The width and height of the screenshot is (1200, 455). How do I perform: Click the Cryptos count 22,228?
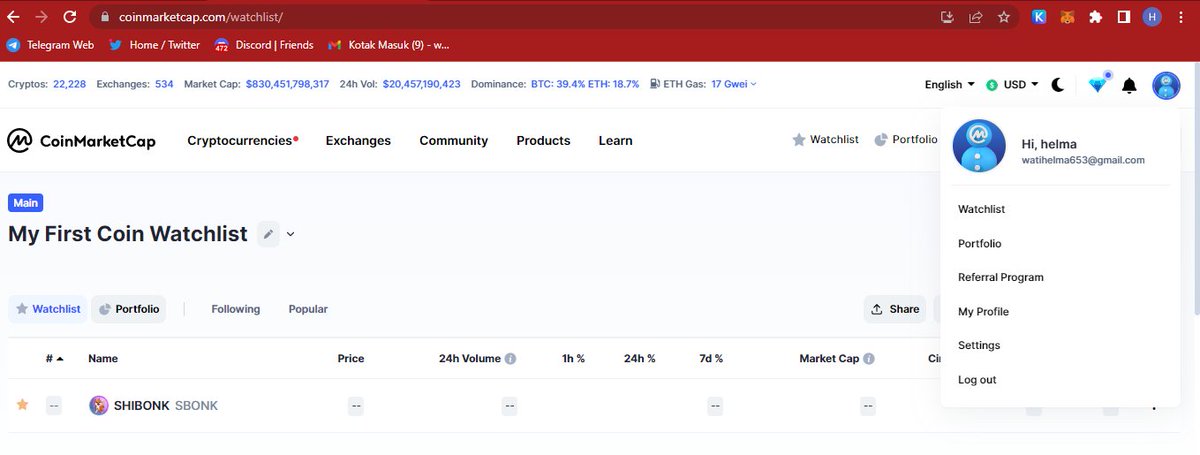69,84
